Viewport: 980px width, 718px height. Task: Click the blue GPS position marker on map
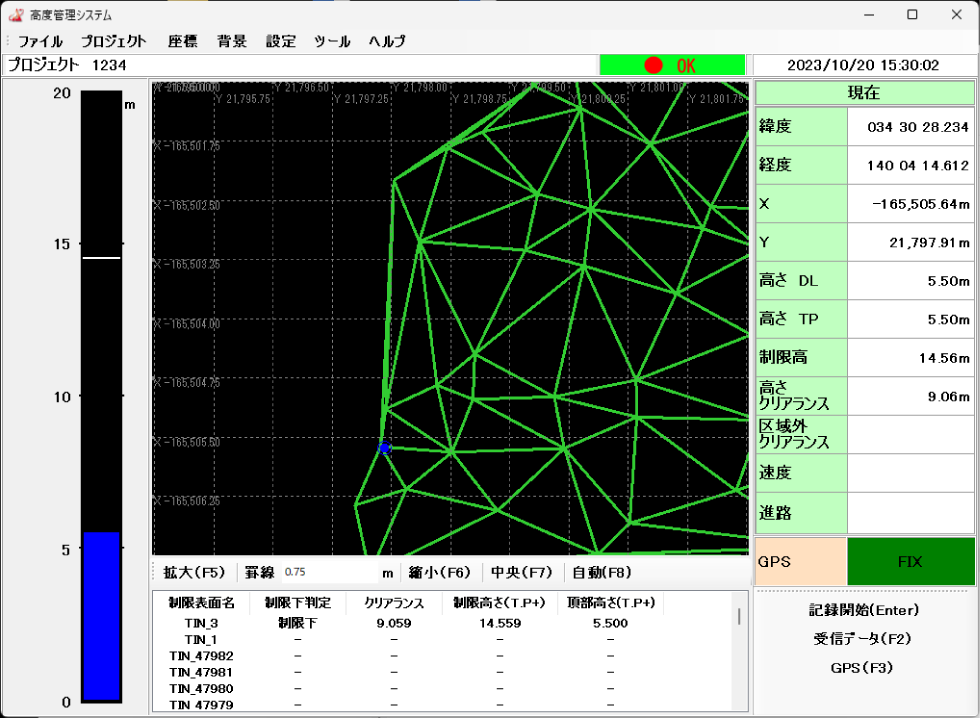385,448
